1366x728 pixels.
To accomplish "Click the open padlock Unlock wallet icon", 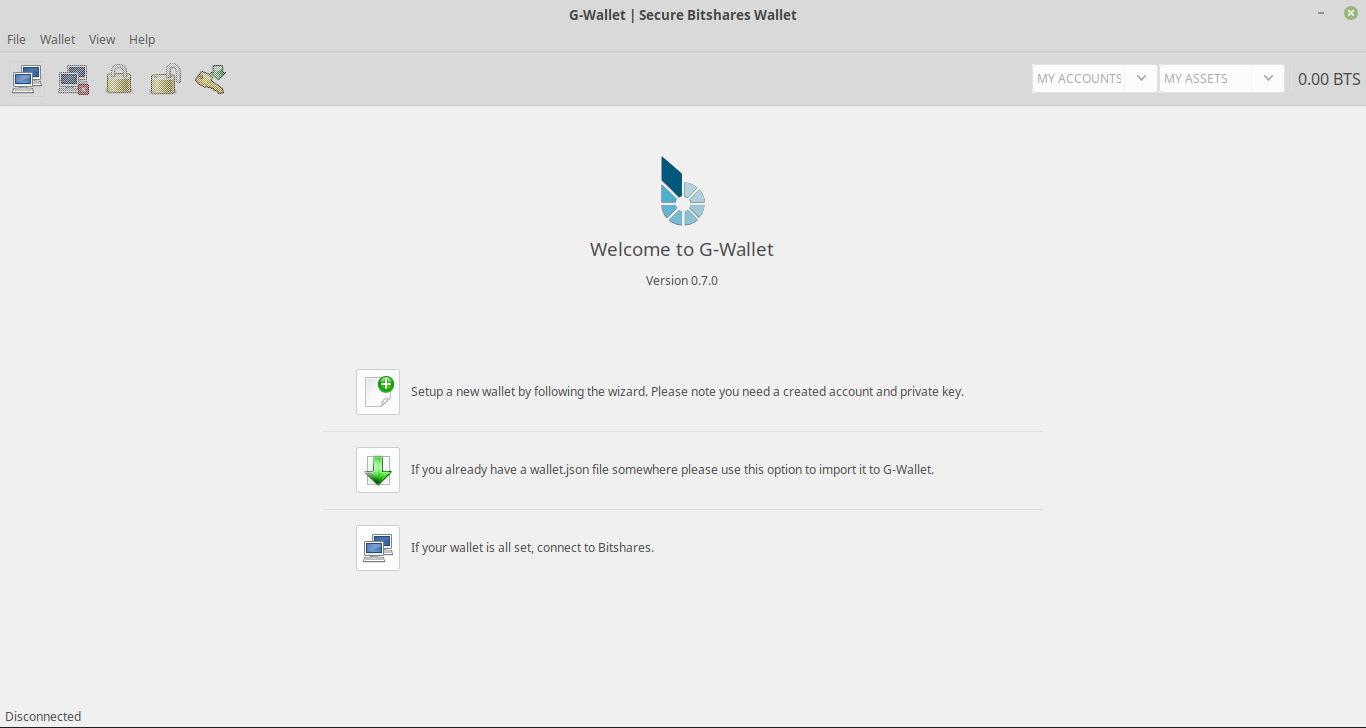I will pyautogui.click(x=165, y=79).
